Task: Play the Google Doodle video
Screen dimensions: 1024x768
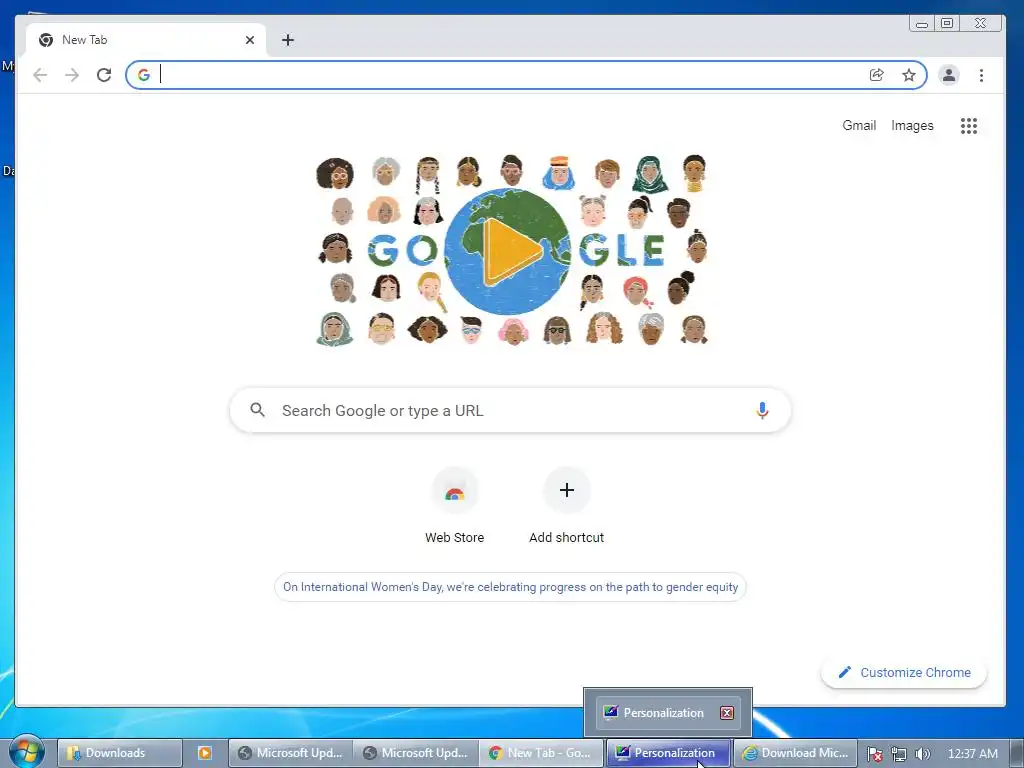Action: 511,251
